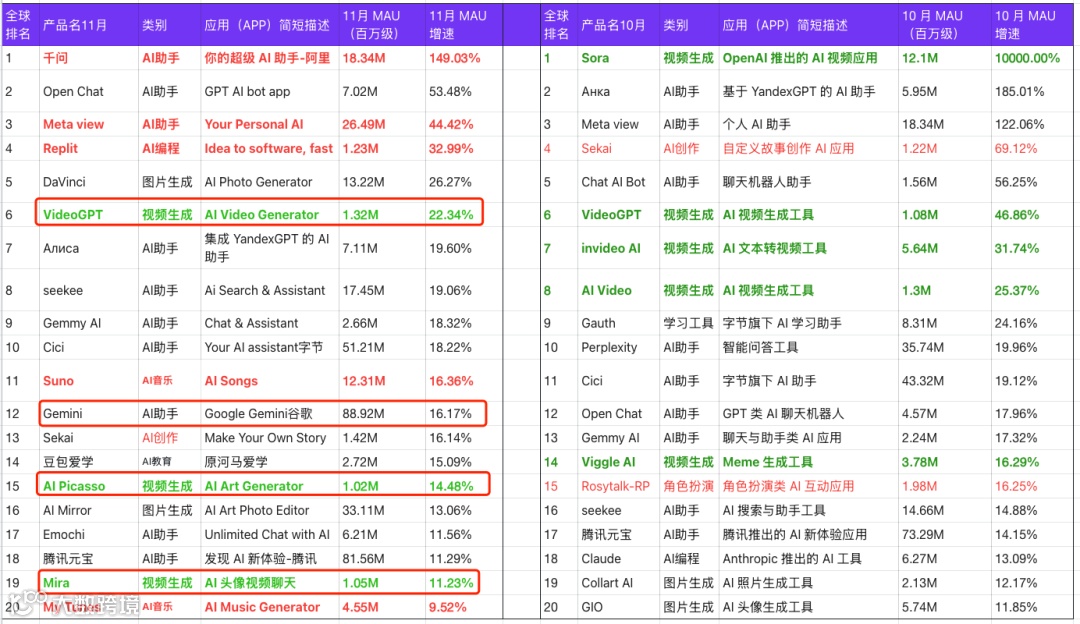1080x624 pixels.
Task: Click the 'Алиса' product cell
Action: point(61,248)
